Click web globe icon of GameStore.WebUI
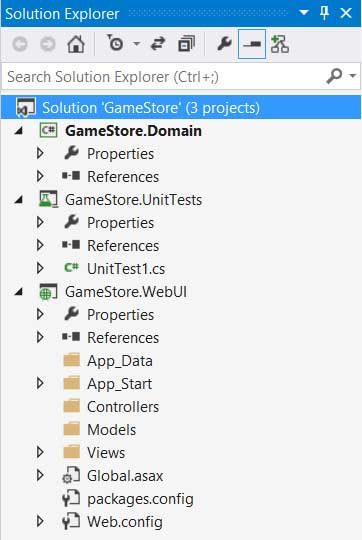The width and height of the screenshot is (362, 540). coord(48,292)
